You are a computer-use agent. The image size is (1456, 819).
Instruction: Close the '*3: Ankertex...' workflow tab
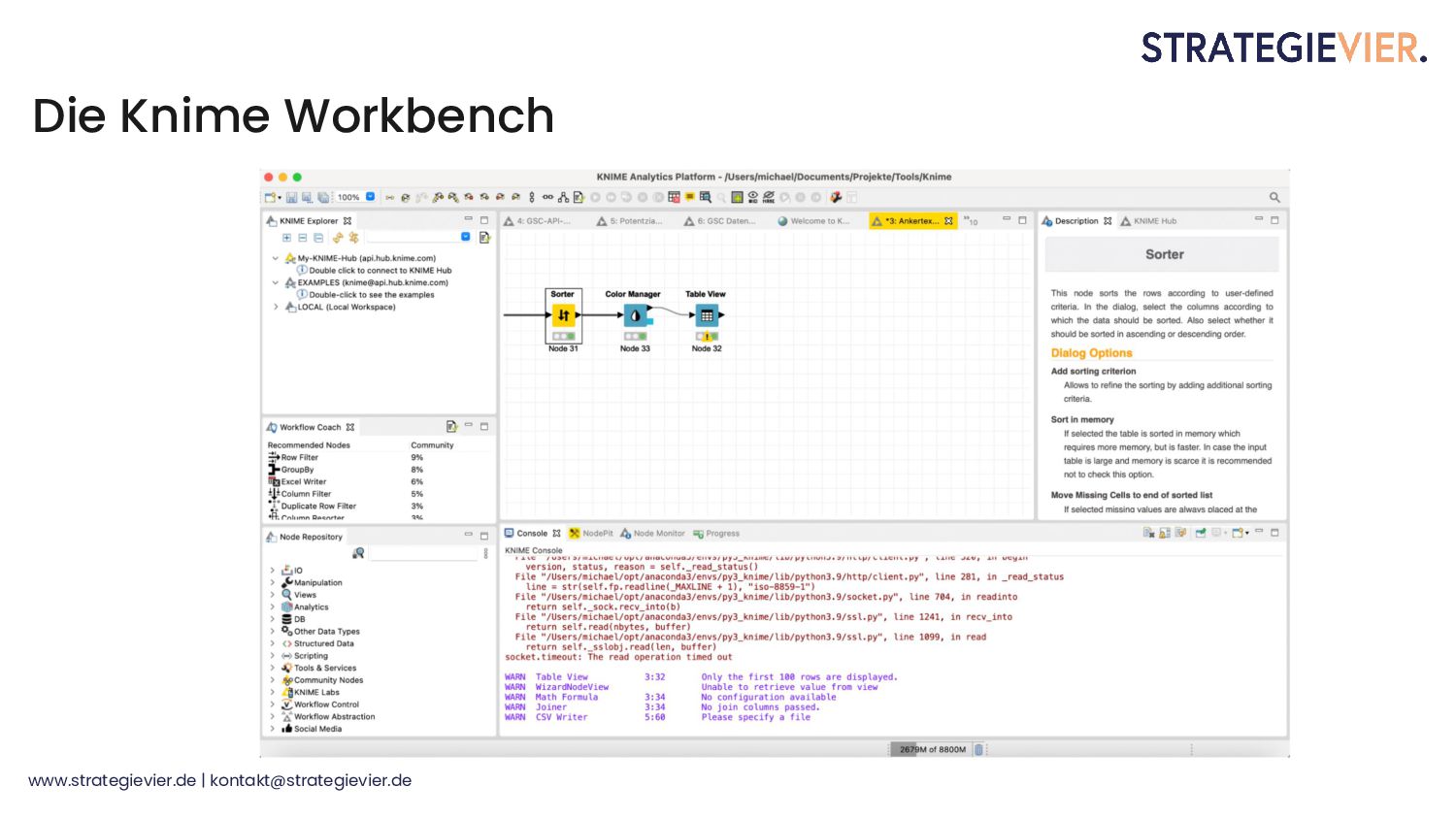949,221
